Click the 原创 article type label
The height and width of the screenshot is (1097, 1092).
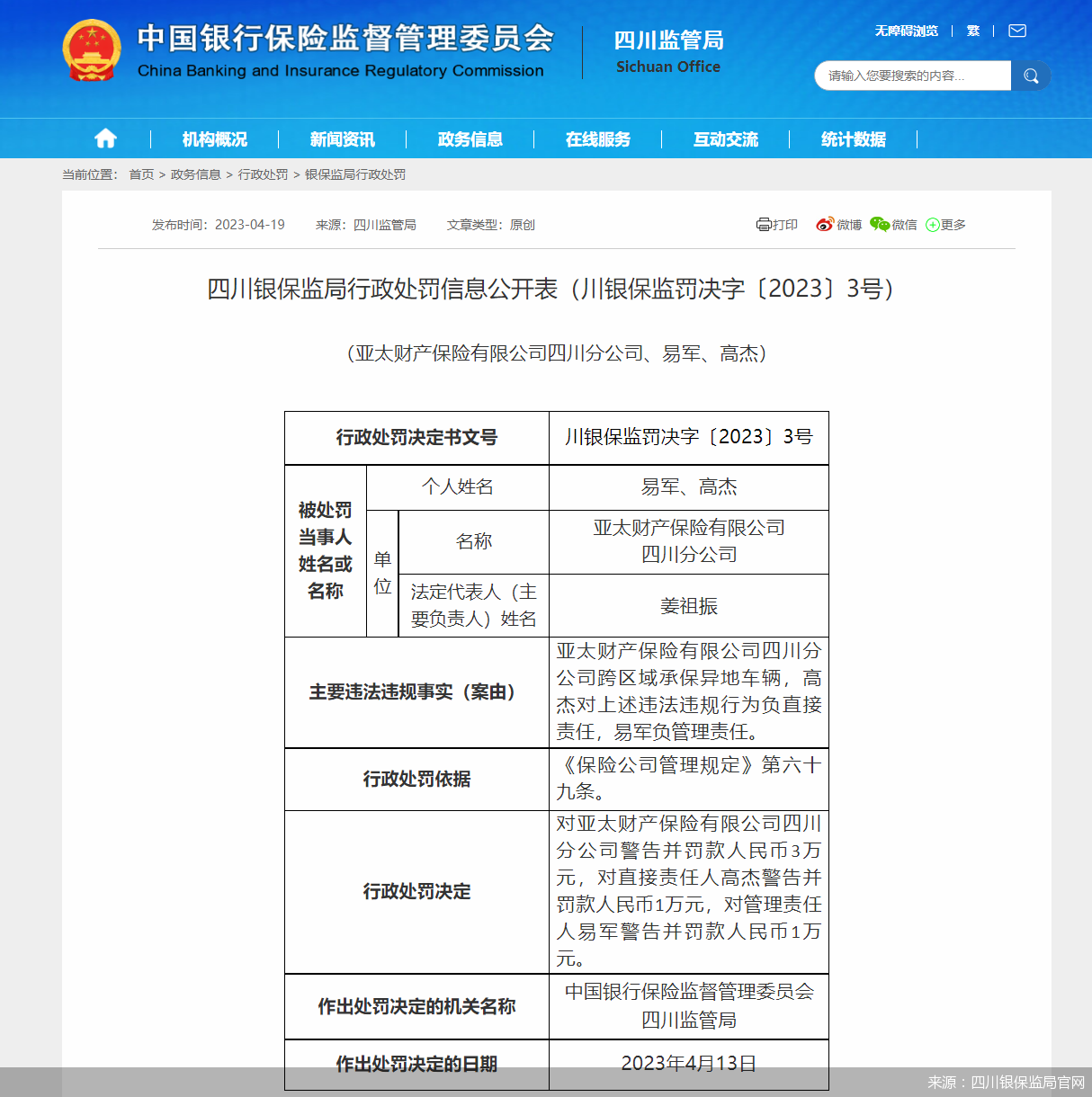pyautogui.click(x=523, y=224)
